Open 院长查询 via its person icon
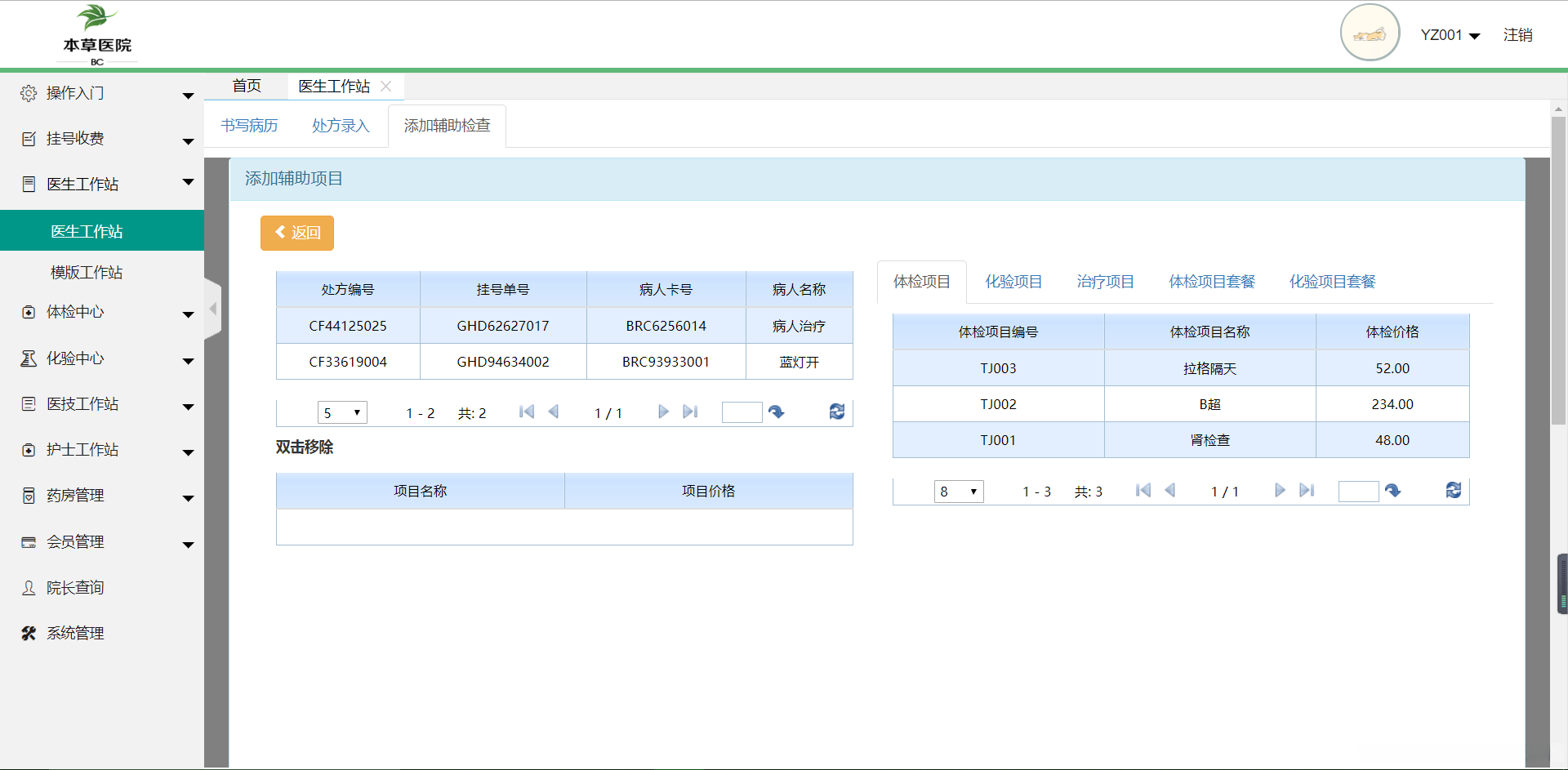The width and height of the screenshot is (1568, 770). tap(28, 586)
